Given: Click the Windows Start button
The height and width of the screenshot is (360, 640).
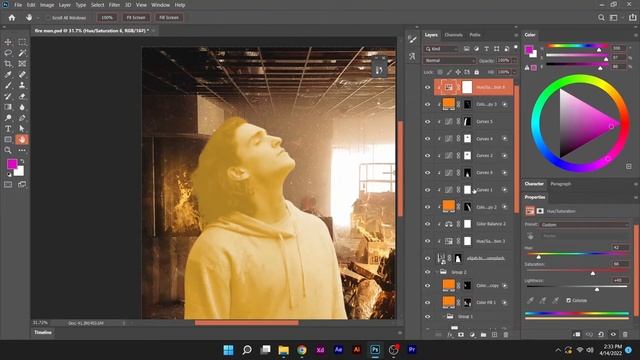Looking at the screenshot, I should 229,350.
